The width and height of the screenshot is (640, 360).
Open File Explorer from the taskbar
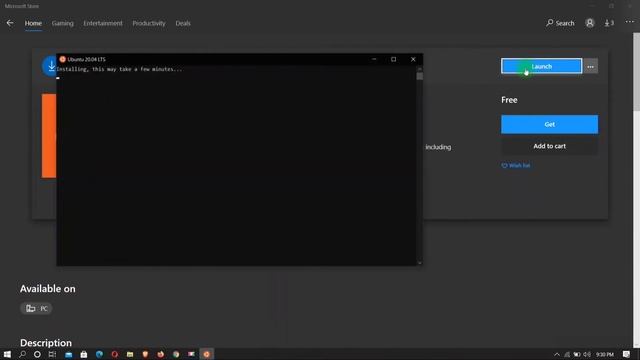click(x=130, y=354)
